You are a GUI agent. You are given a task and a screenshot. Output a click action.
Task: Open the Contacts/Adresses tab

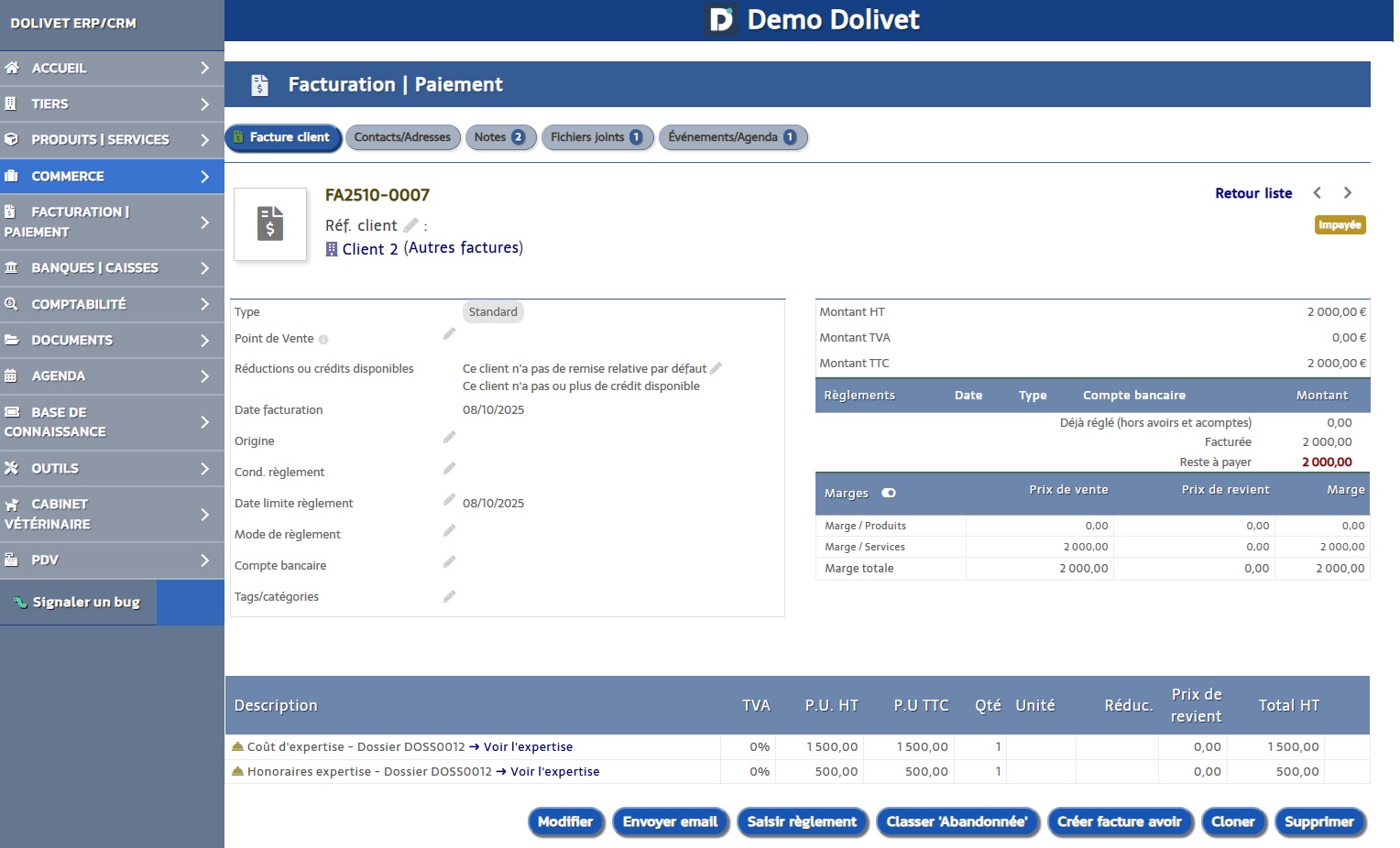coord(402,137)
